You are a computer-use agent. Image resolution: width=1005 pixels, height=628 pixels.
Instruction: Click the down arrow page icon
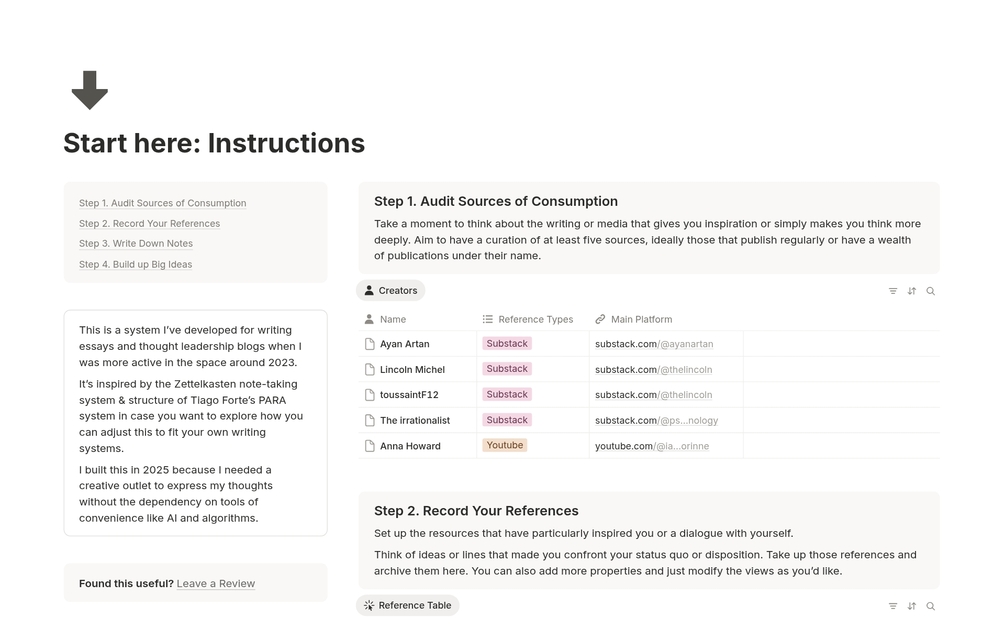click(90, 90)
